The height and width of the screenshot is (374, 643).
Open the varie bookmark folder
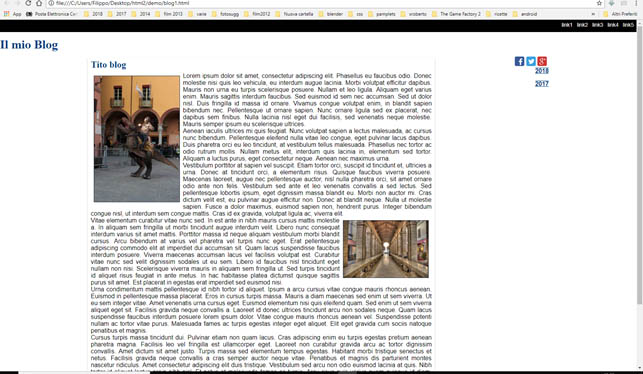(198, 14)
